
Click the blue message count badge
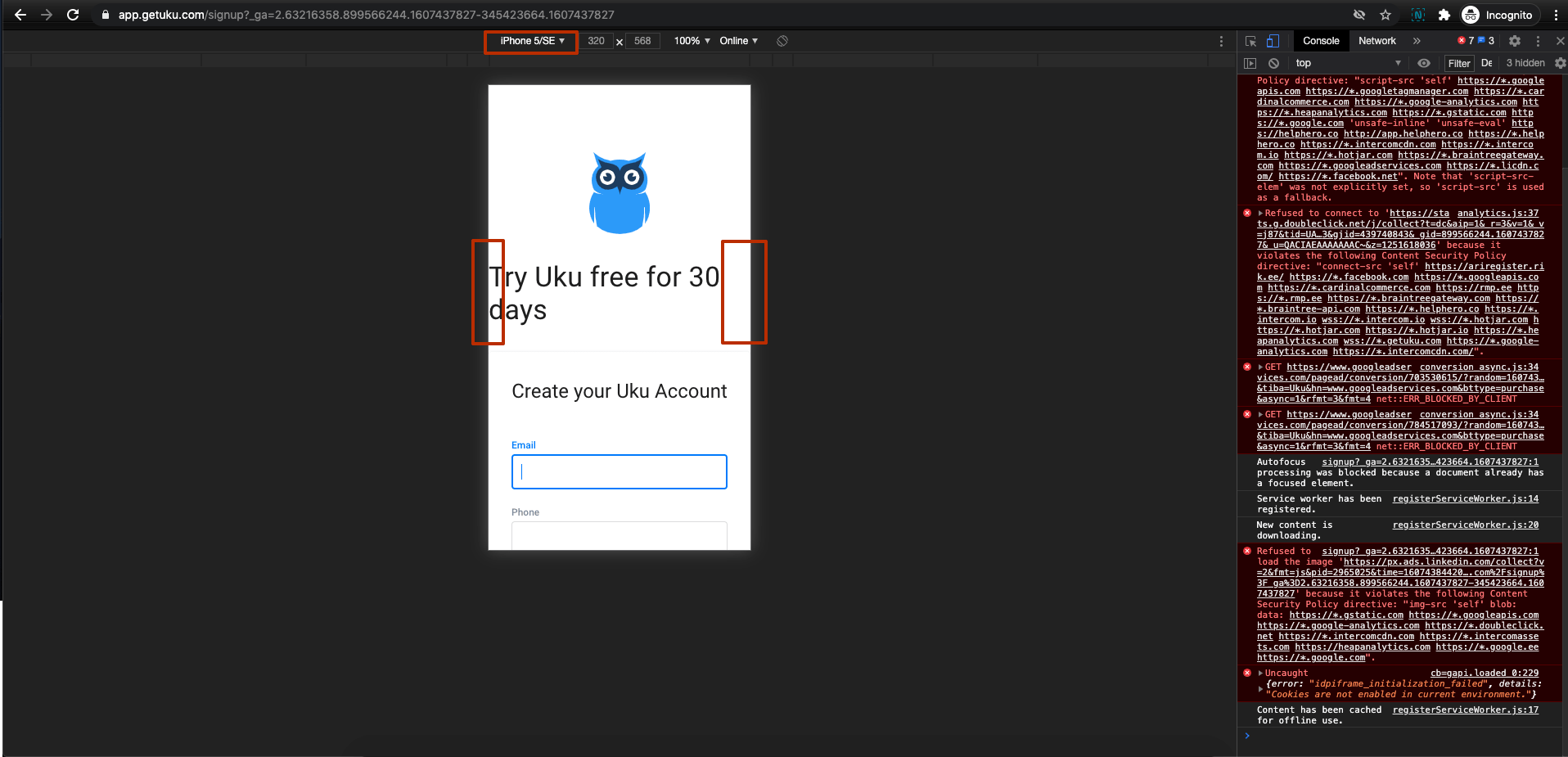1486,41
